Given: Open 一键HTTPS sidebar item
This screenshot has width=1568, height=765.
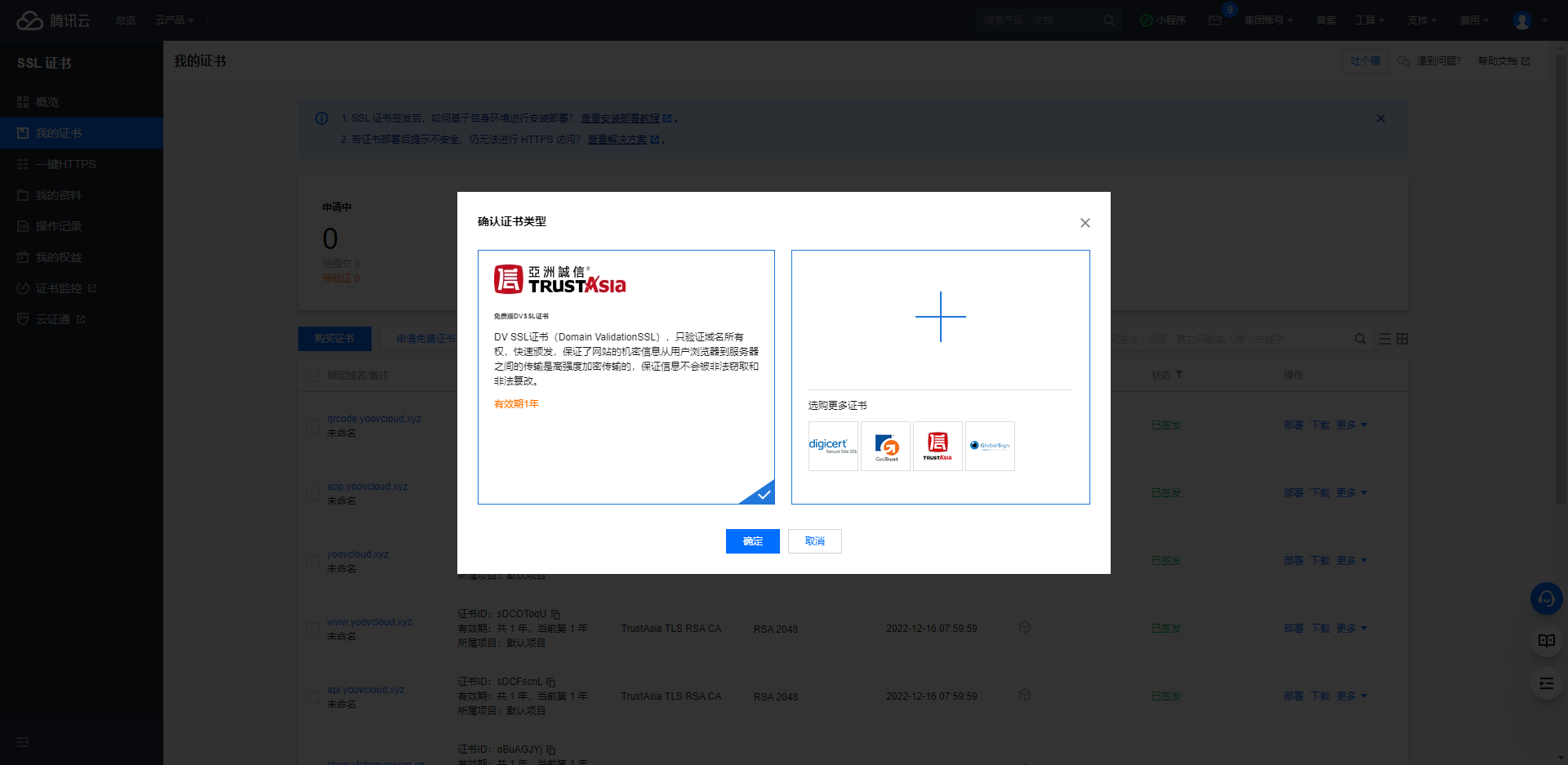Looking at the screenshot, I should 82,164.
